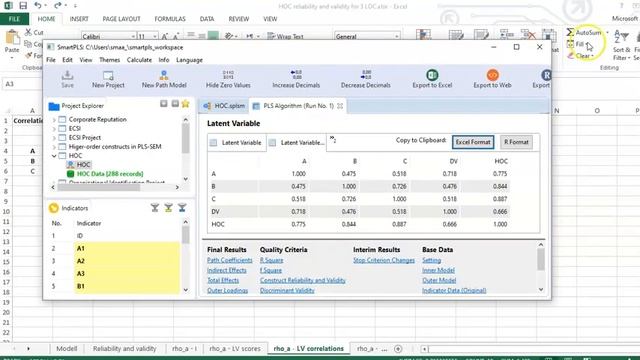Screen dimensions: 640x360
Task: Click the R Format copy button
Action: [516, 142]
